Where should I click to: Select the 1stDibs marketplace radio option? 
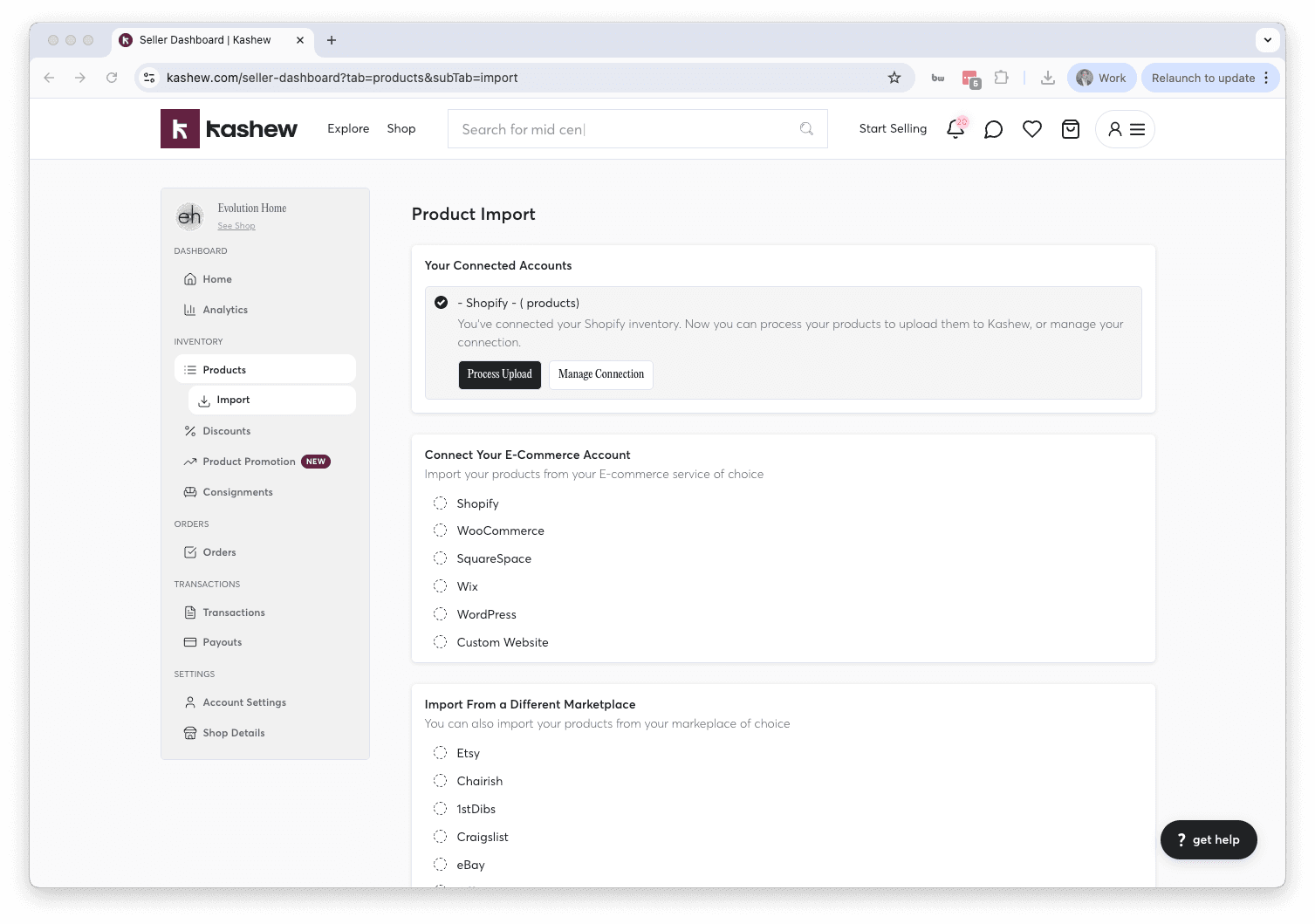tap(441, 809)
